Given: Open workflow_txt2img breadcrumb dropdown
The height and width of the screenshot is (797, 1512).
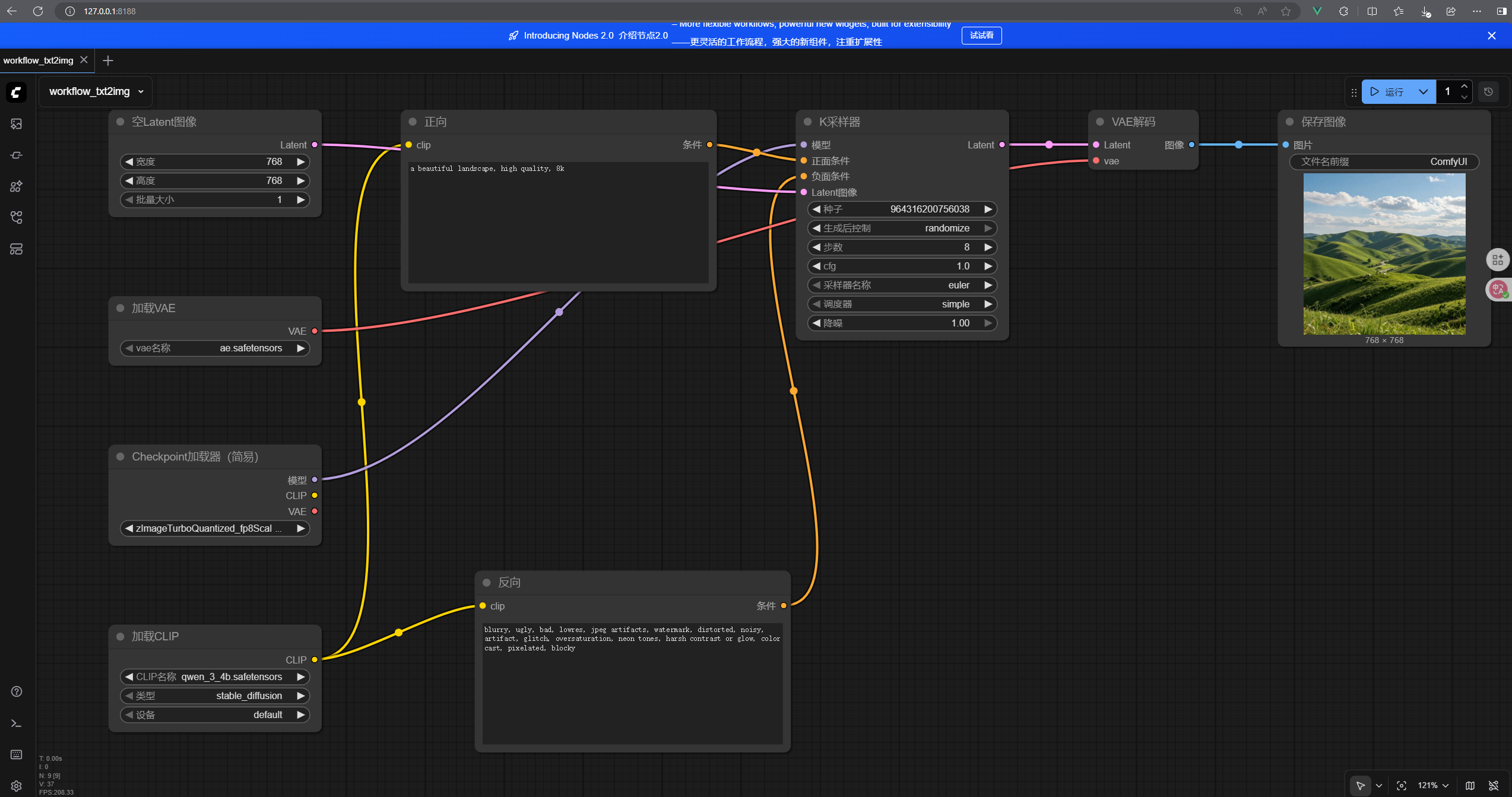Looking at the screenshot, I should click(141, 91).
